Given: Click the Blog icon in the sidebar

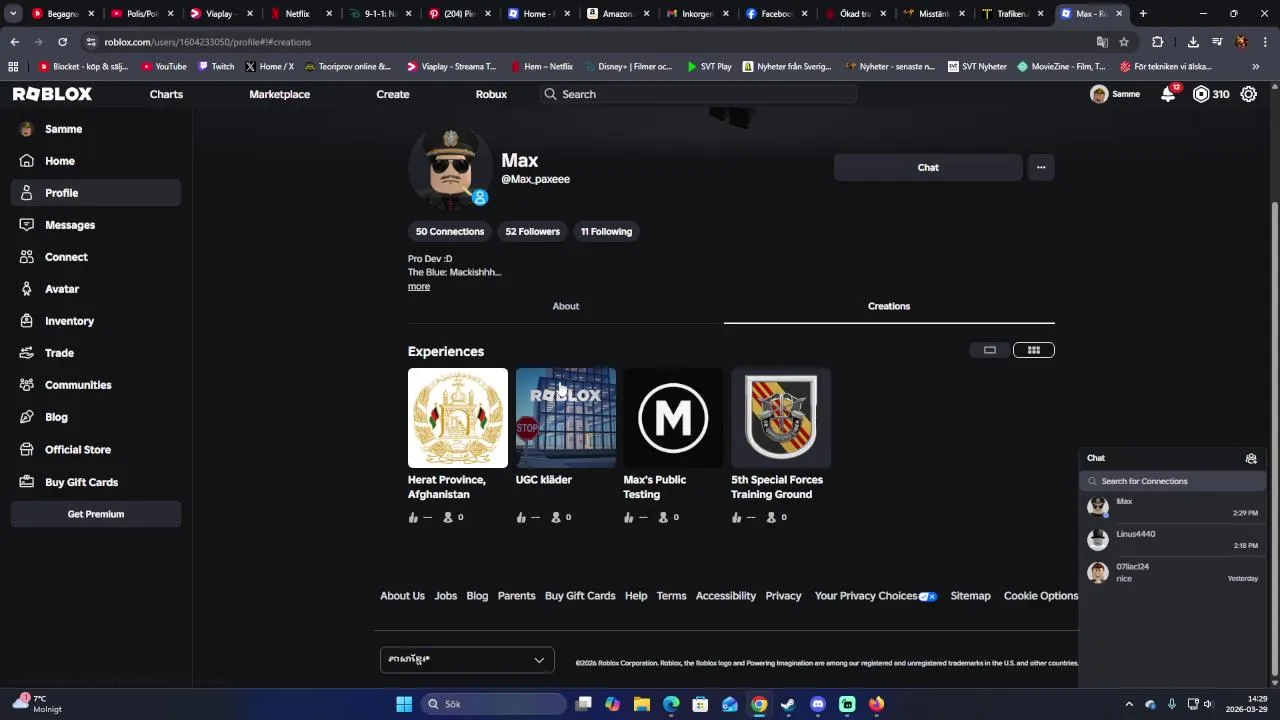Looking at the screenshot, I should 27,417.
